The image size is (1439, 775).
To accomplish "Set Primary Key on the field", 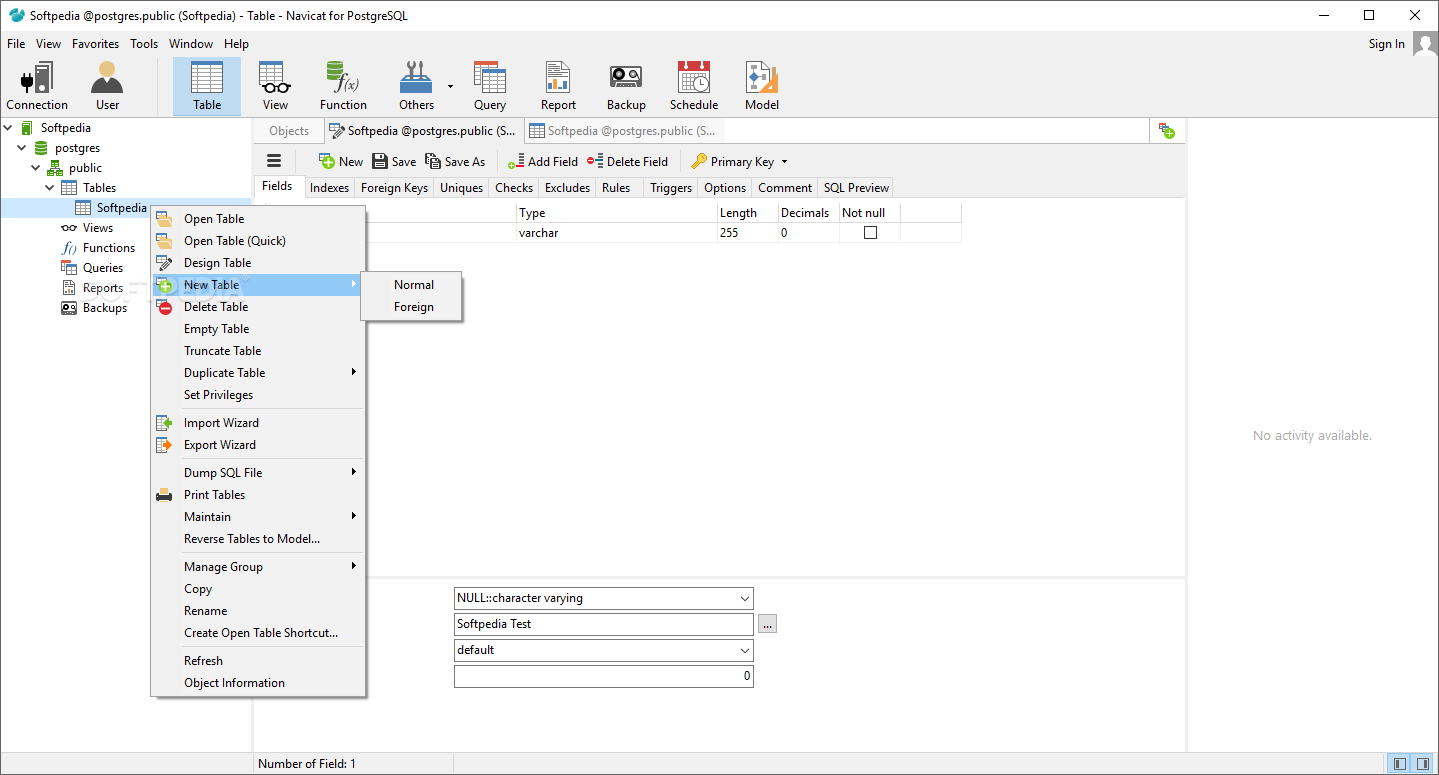I will coord(733,161).
